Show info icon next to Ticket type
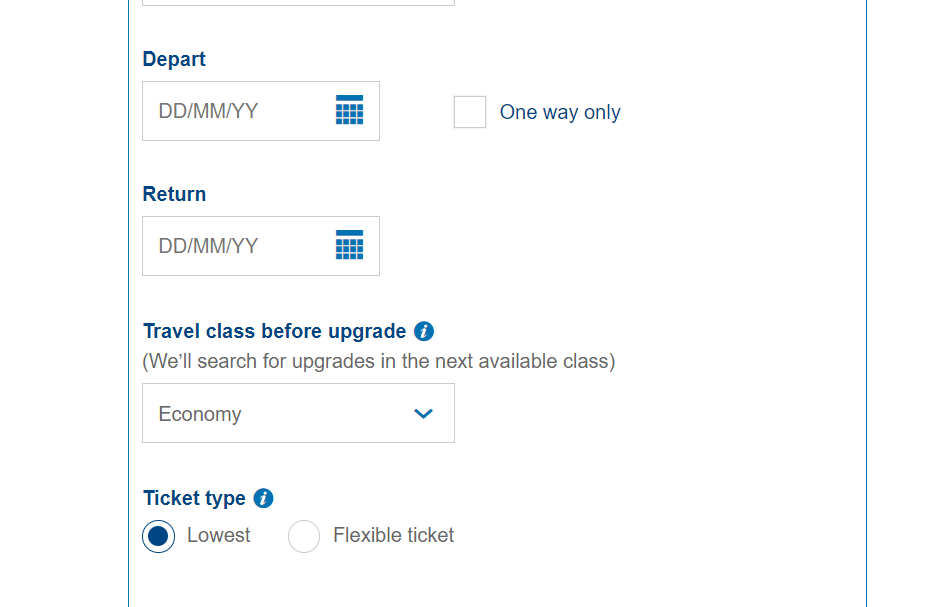 click(x=263, y=498)
